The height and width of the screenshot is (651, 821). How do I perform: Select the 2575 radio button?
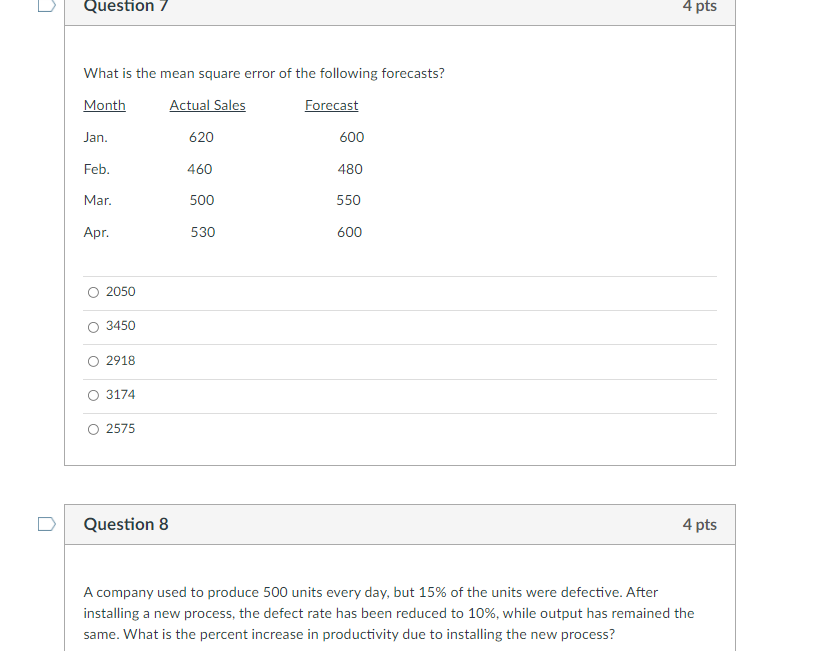click(x=93, y=429)
